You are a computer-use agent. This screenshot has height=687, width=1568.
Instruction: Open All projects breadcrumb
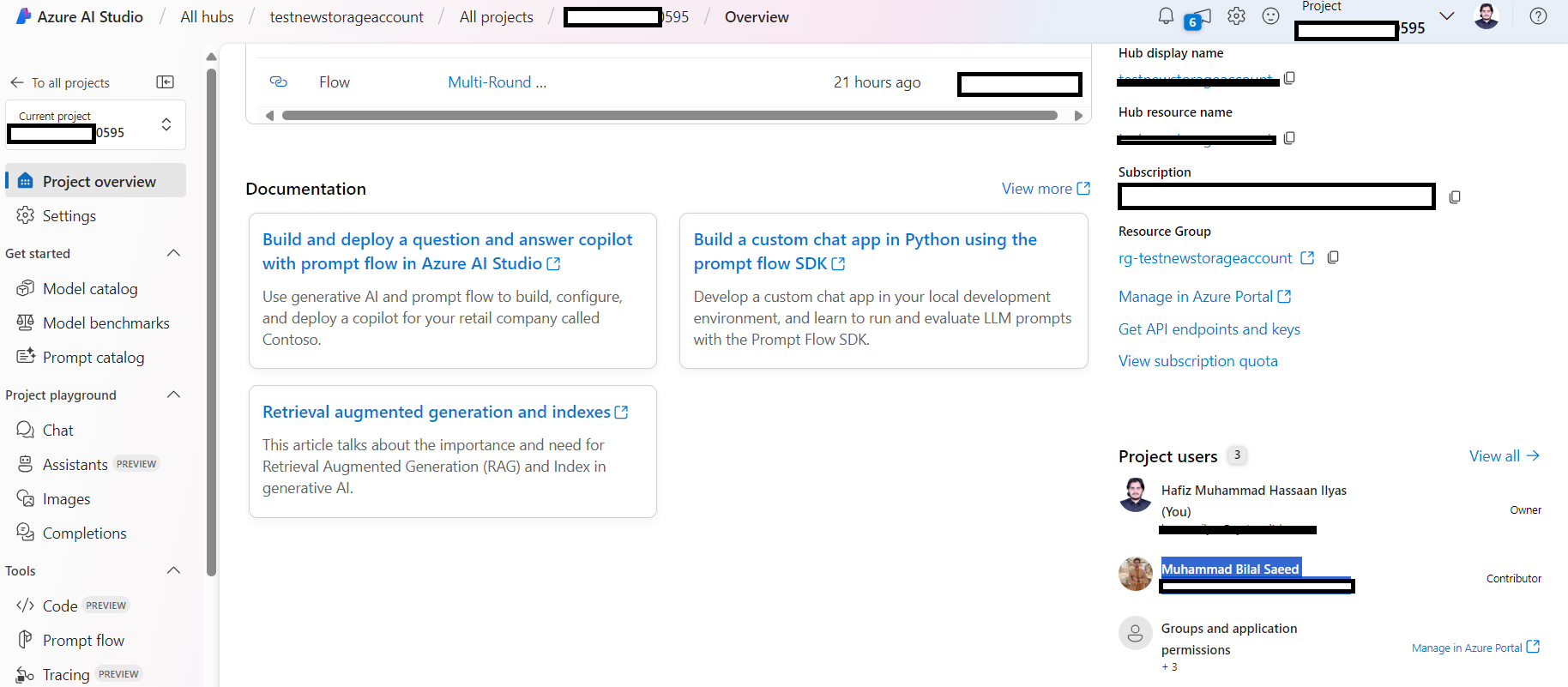click(496, 17)
